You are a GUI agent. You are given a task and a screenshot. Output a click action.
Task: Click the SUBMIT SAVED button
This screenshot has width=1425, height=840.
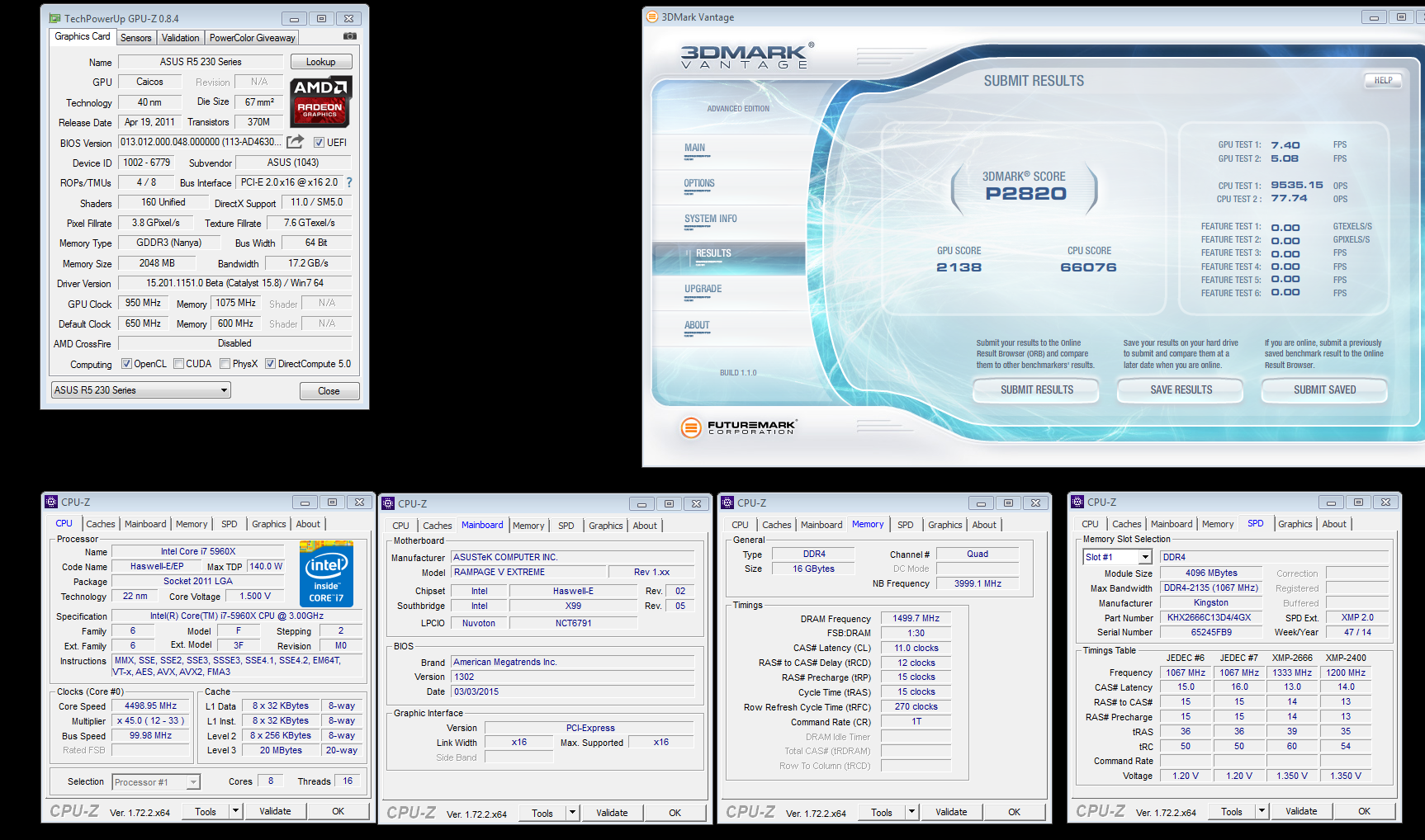click(x=1324, y=390)
